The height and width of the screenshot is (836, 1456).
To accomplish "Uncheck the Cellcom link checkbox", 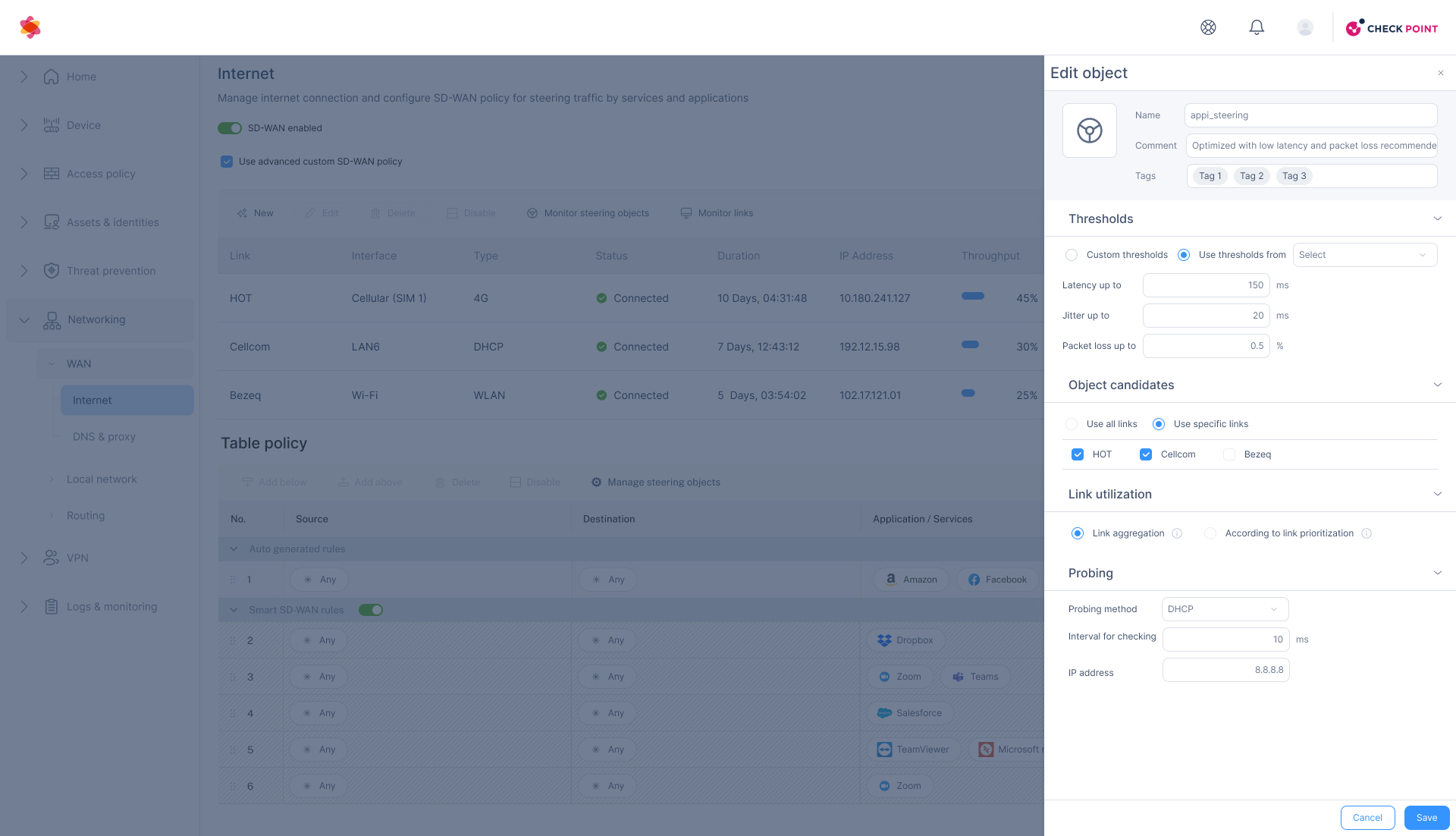I will 1146,454.
